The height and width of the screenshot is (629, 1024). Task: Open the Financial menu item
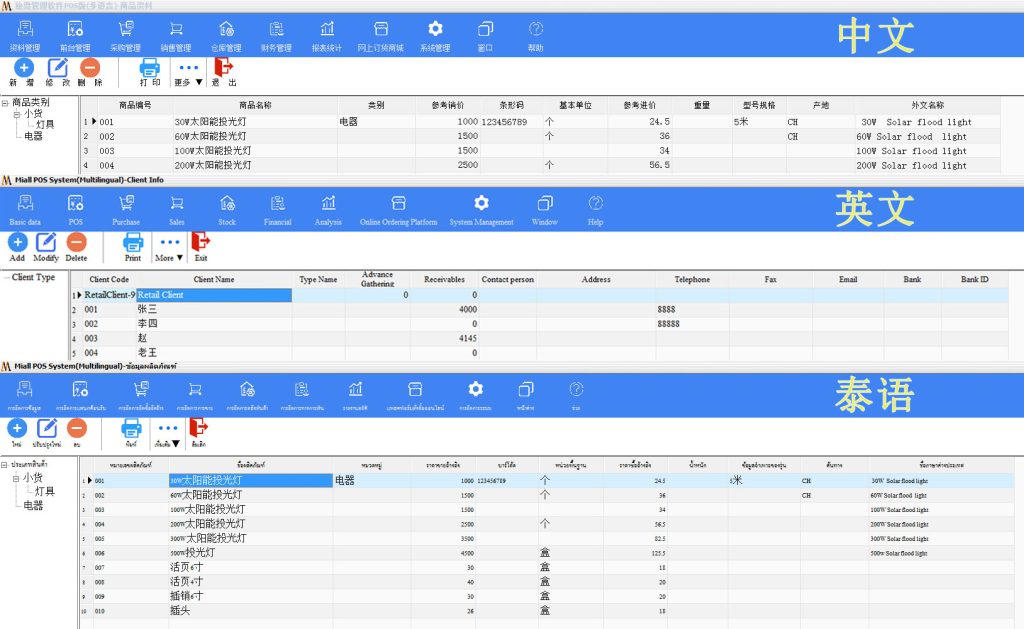278,204
